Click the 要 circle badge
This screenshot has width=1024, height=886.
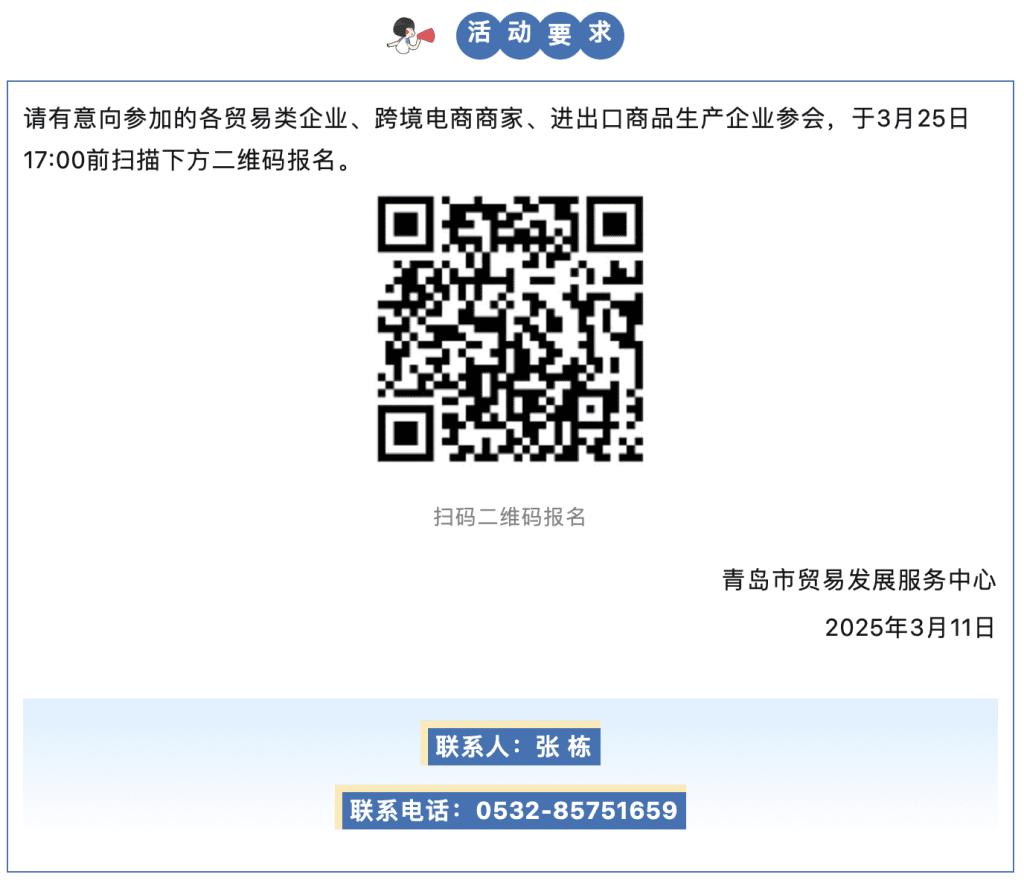click(560, 35)
